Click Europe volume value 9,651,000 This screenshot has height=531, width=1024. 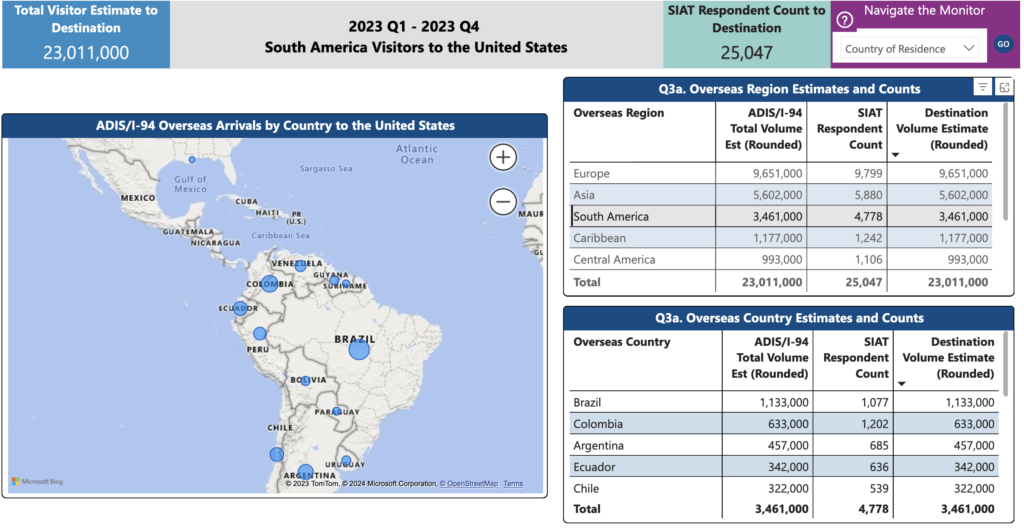coord(777,174)
